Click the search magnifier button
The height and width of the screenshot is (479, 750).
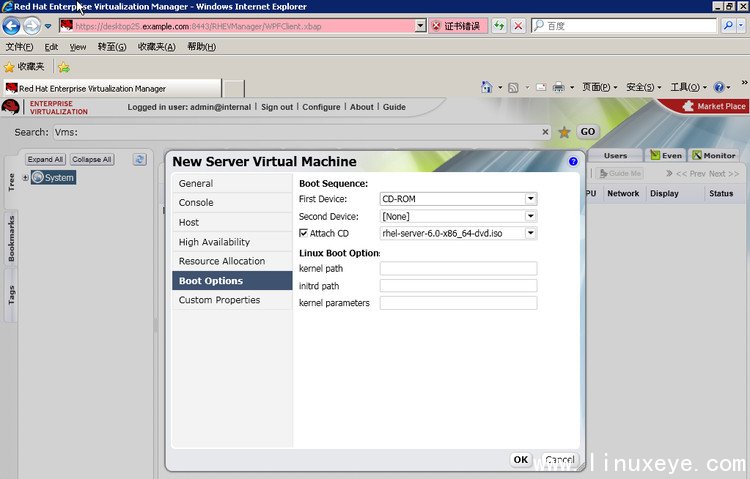coord(728,26)
